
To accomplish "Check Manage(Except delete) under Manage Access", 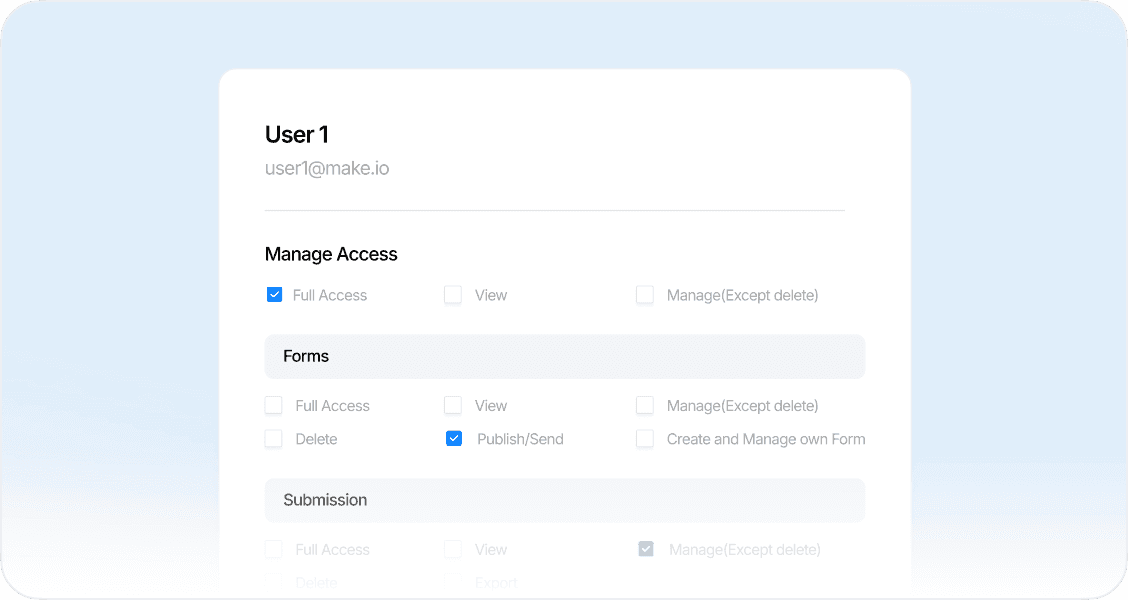I will coord(645,295).
